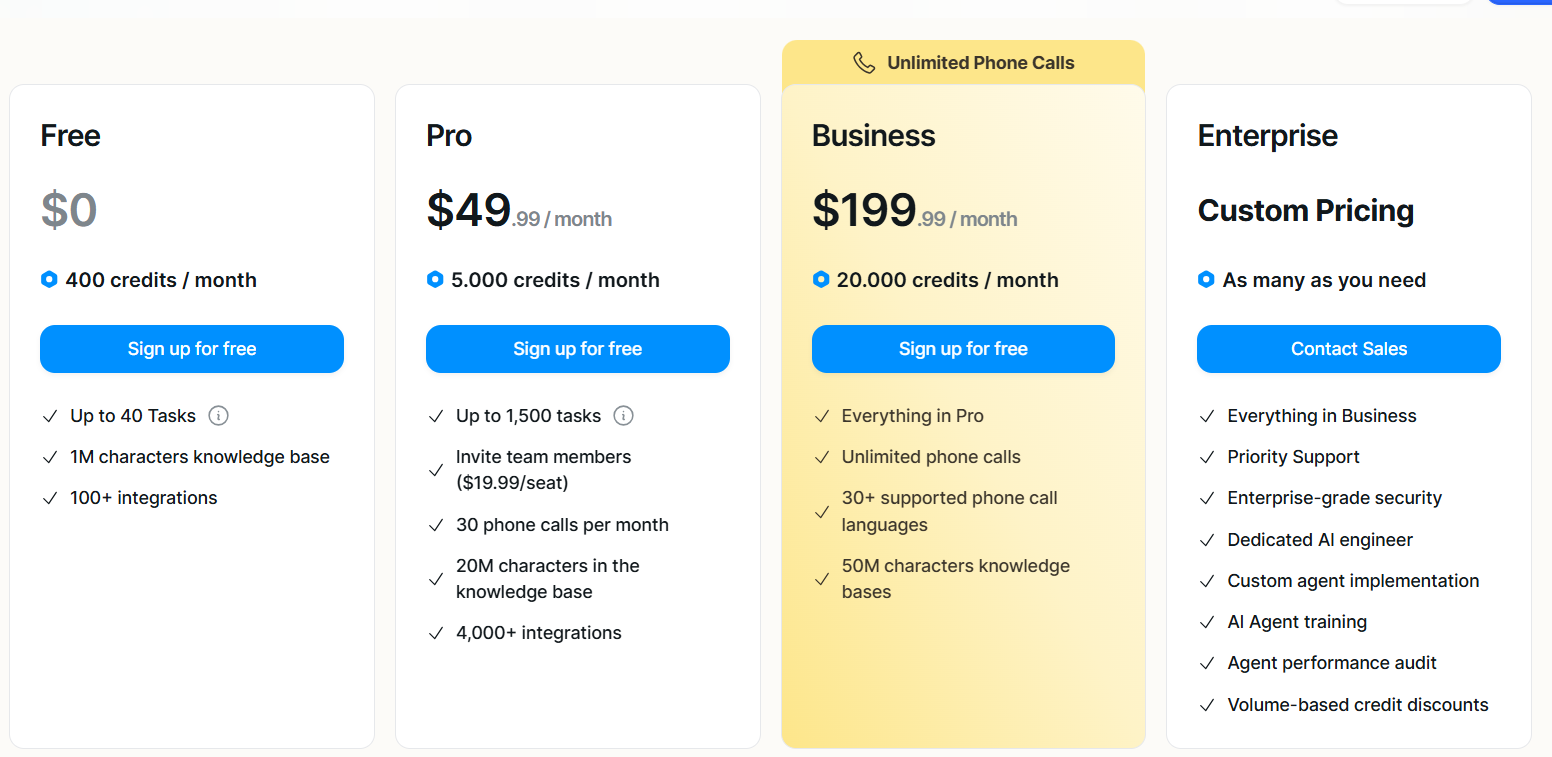The height and width of the screenshot is (757, 1552).
Task: Click the hexagon icon beside As many as you need
Action: 1206,280
